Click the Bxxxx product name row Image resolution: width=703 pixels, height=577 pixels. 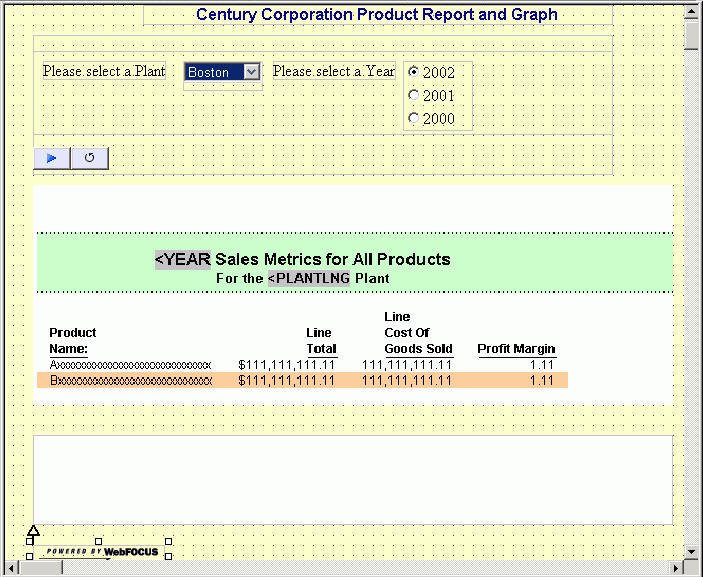coord(130,381)
